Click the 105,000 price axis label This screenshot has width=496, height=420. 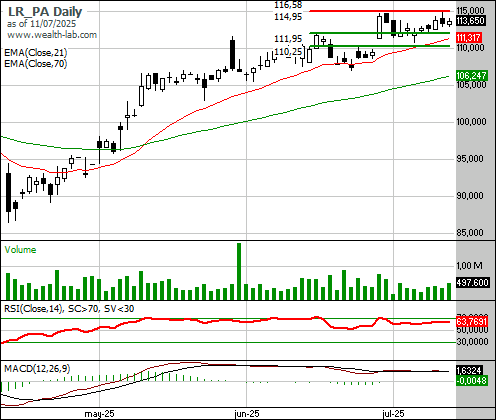470,85
